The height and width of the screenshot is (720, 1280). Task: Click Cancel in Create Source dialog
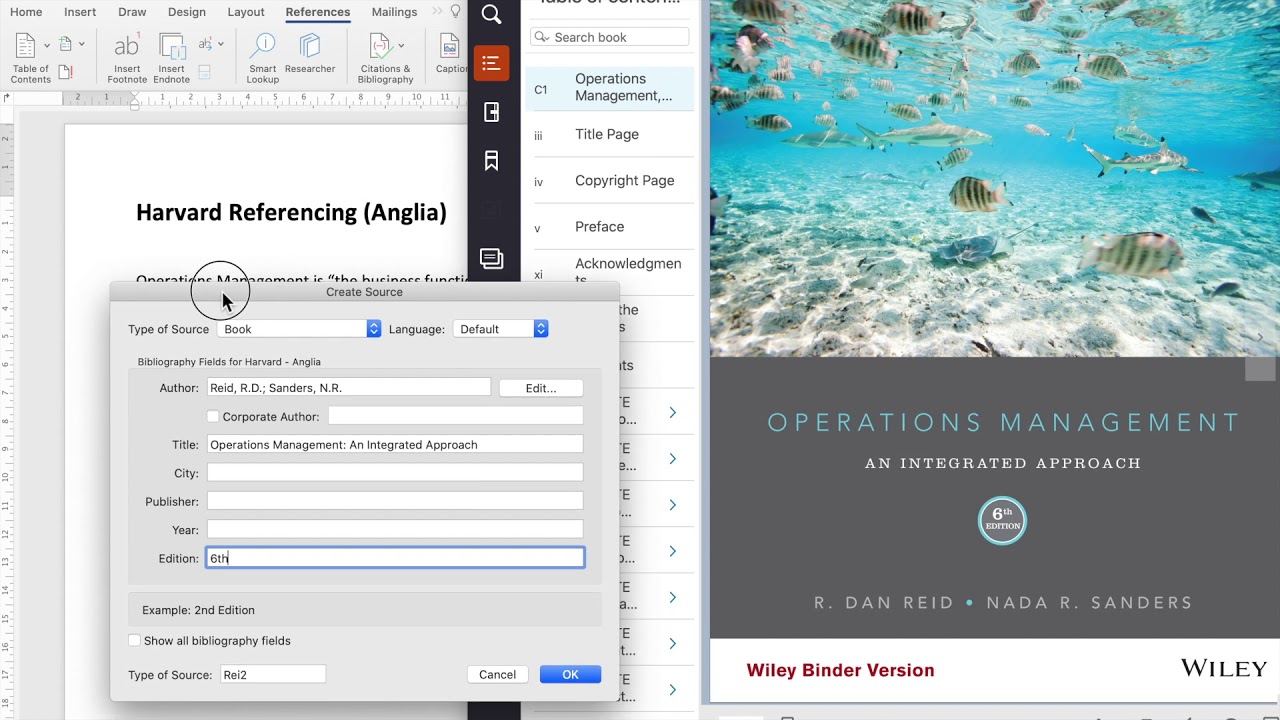coord(497,674)
